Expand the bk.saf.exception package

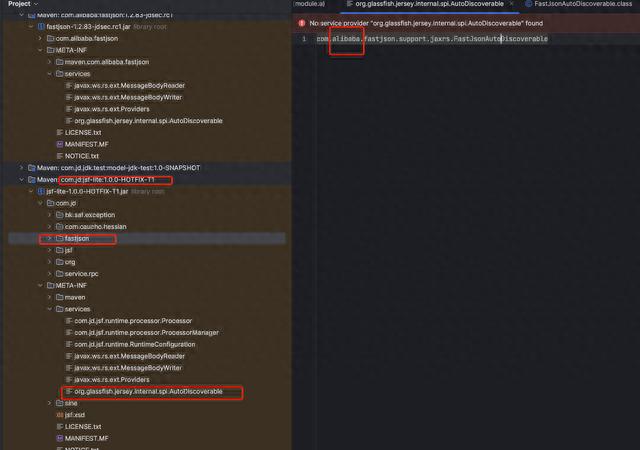[x=49, y=215]
